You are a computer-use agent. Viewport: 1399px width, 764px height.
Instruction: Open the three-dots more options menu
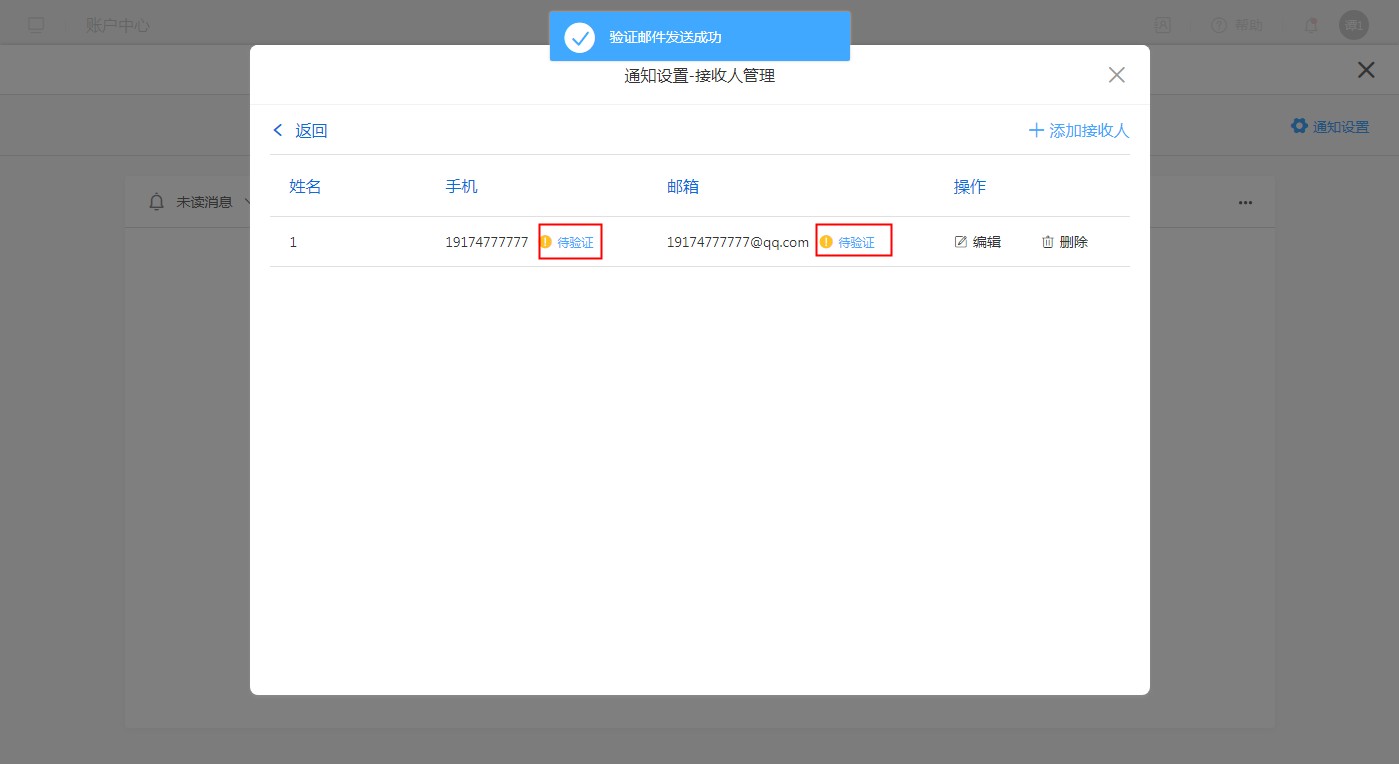point(1245,202)
